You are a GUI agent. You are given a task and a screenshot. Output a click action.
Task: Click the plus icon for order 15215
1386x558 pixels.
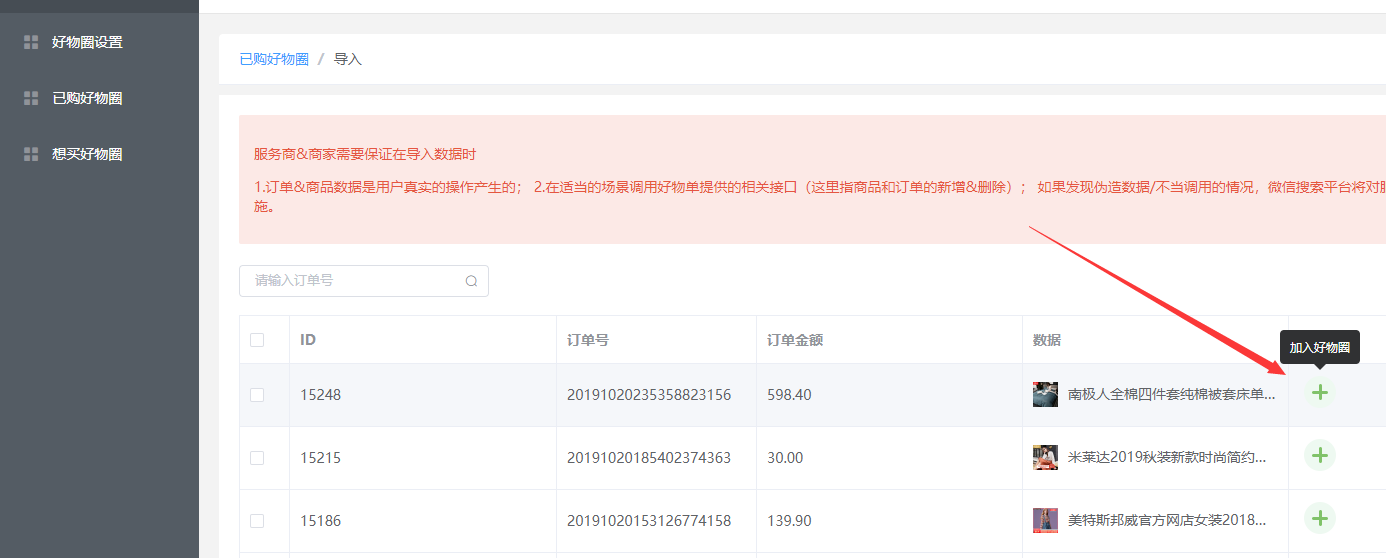tap(1320, 455)
